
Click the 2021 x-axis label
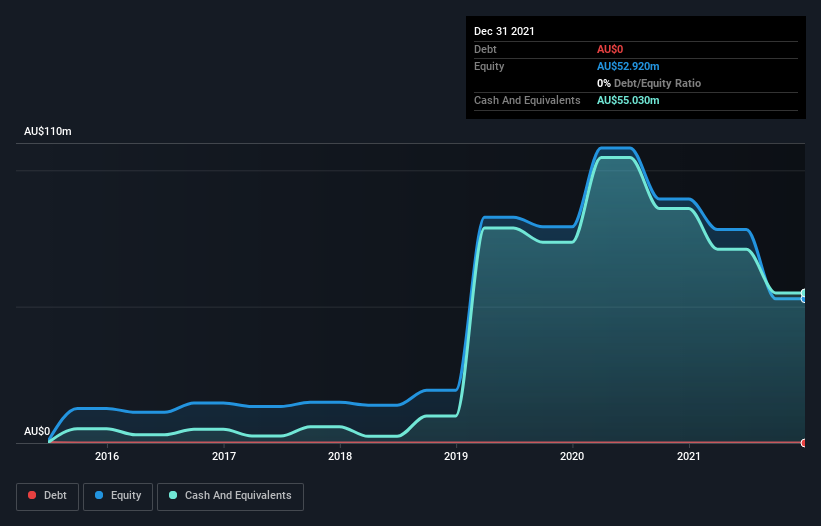pos(689,456)
